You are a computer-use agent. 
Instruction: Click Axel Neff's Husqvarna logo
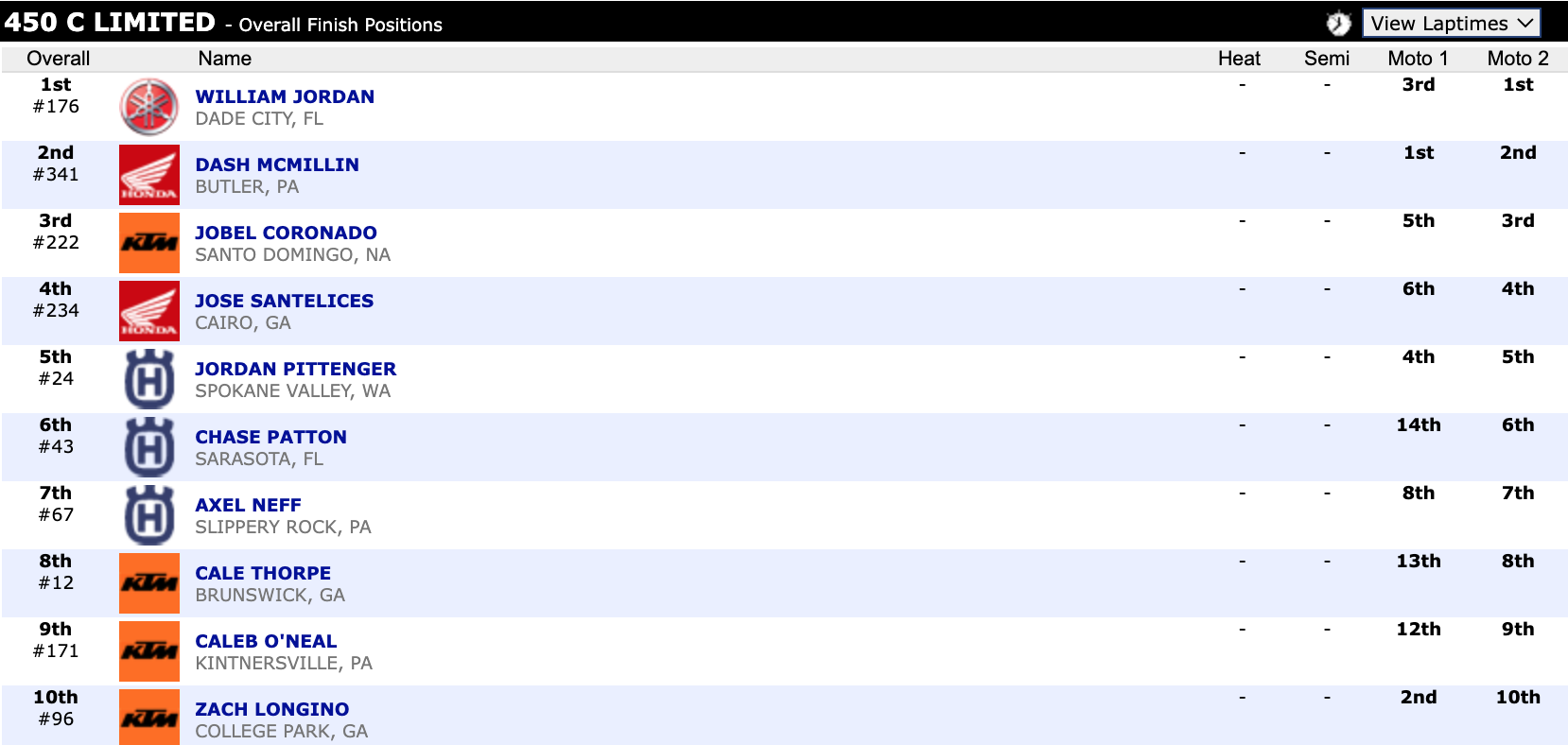[x=148, y=515]
